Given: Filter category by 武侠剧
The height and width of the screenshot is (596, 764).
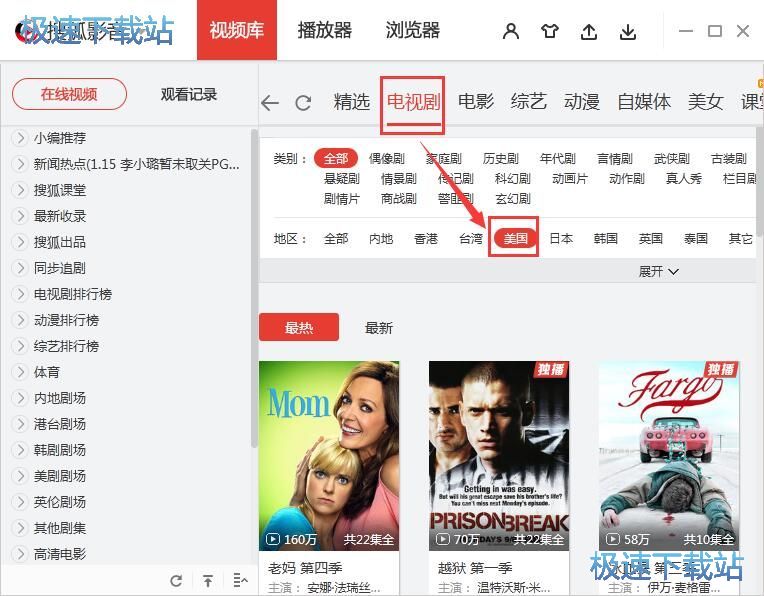Looking at the screenshot, I should click(672, 158).
